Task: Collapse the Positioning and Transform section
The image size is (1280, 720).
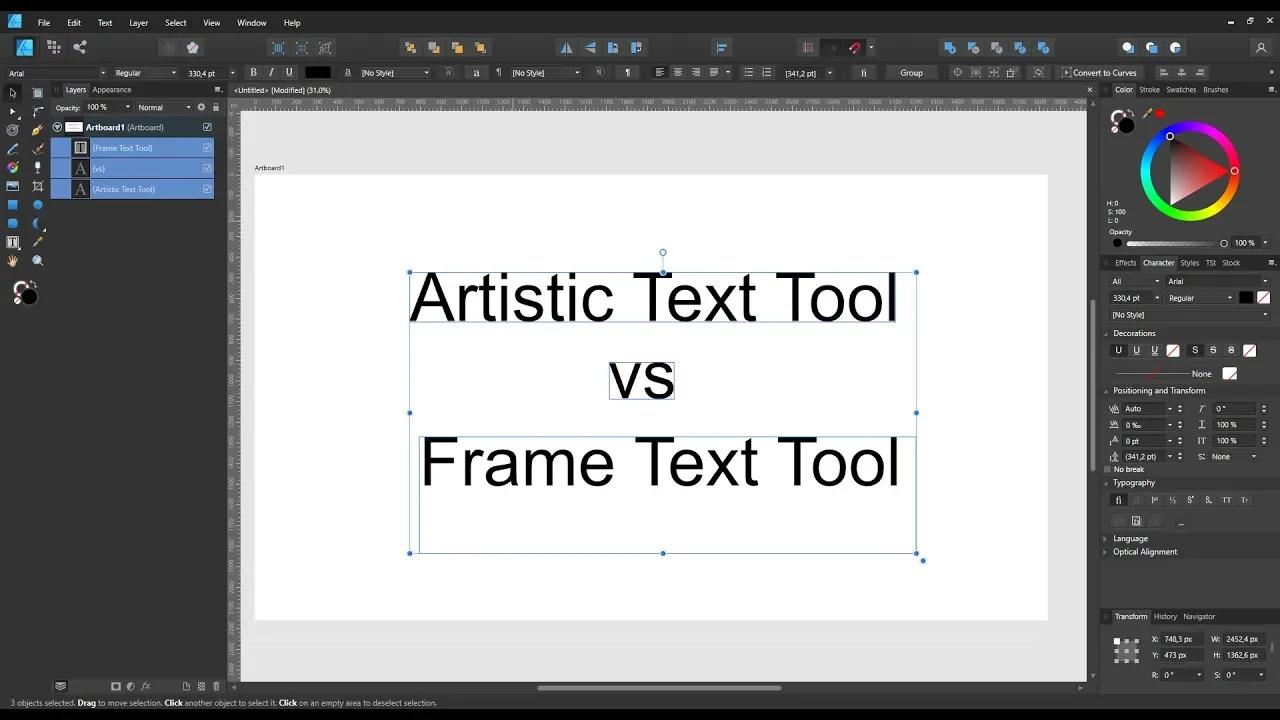Action: click(x=1106, y=390)
